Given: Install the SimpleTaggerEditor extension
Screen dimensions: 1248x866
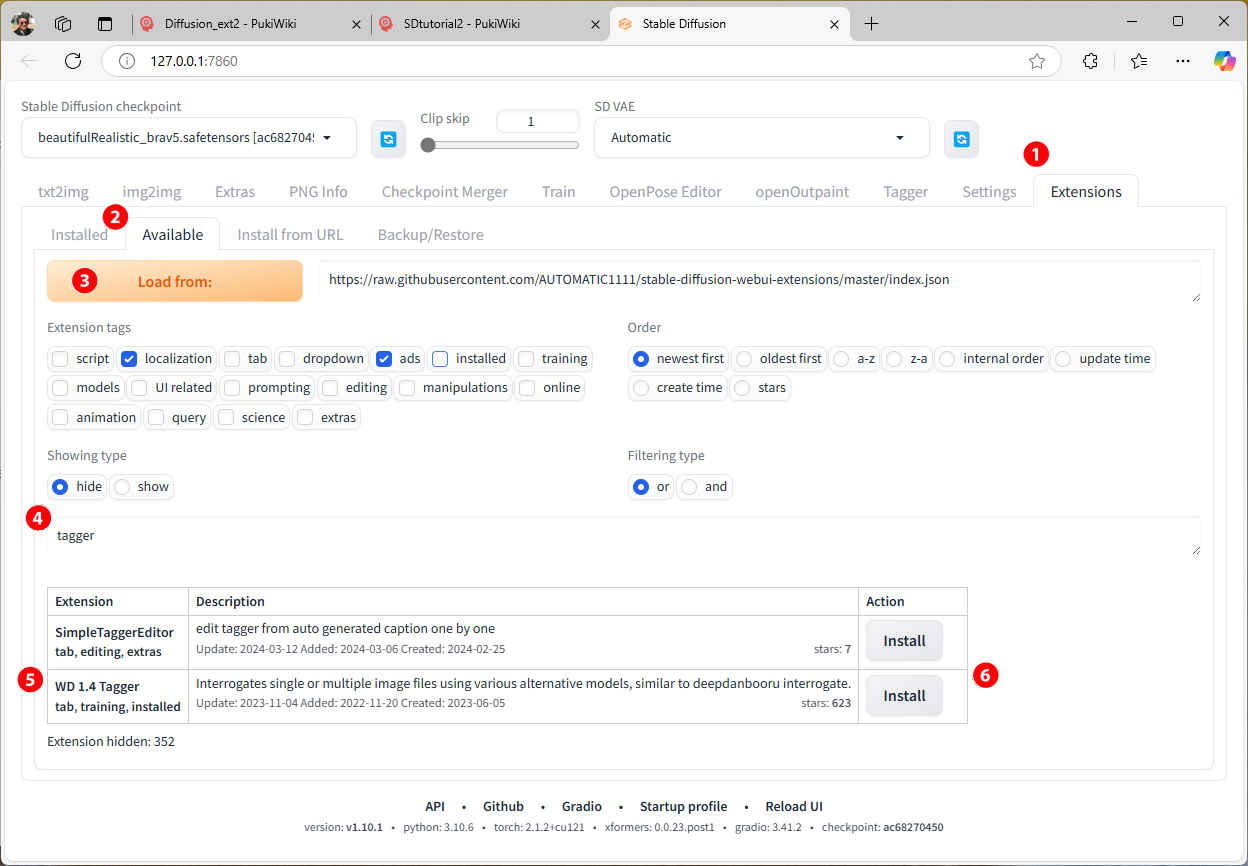Looking at the screenshot, I should click(x=904, y=641).
